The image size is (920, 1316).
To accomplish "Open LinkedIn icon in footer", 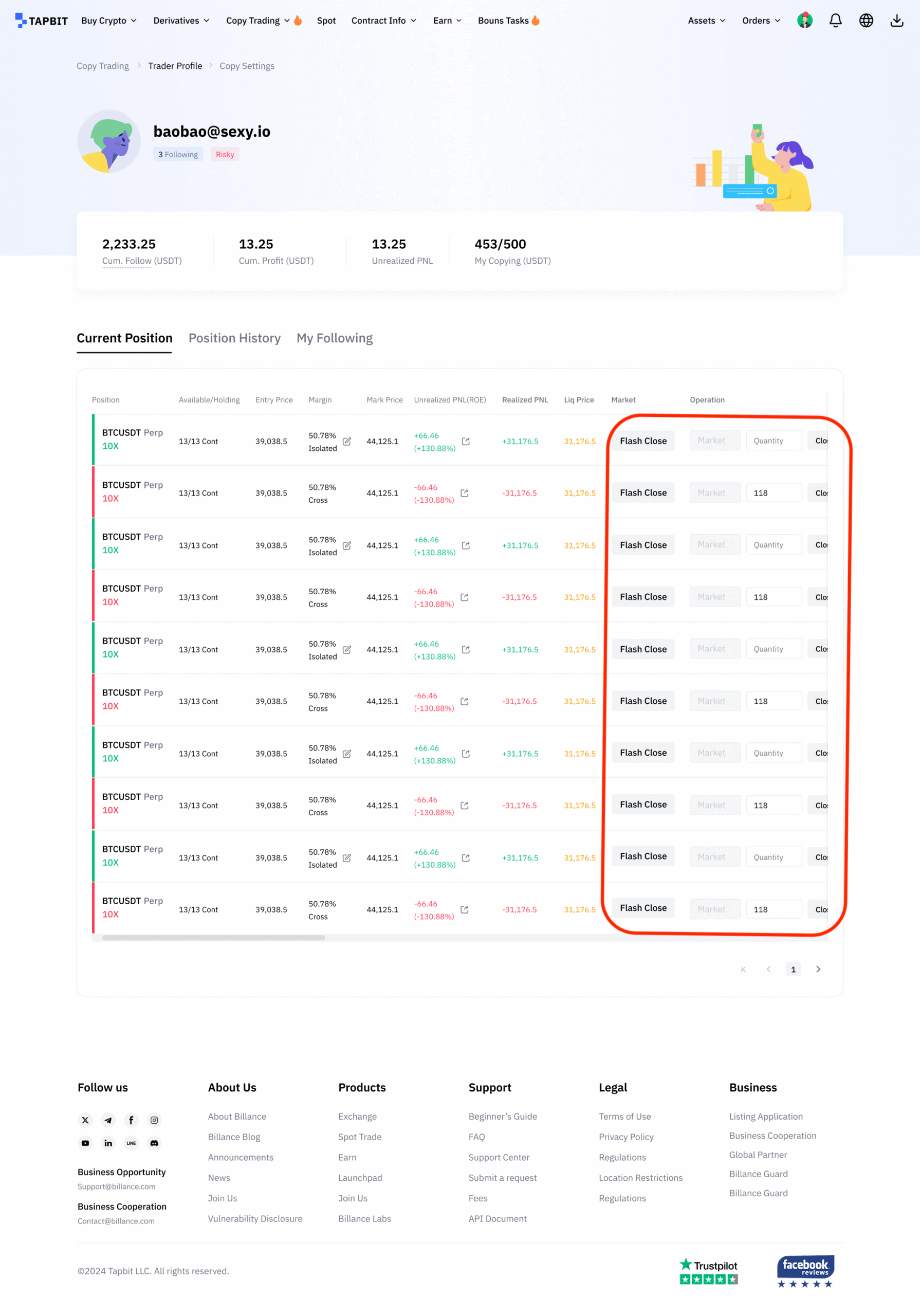I will pos(108,1142).
